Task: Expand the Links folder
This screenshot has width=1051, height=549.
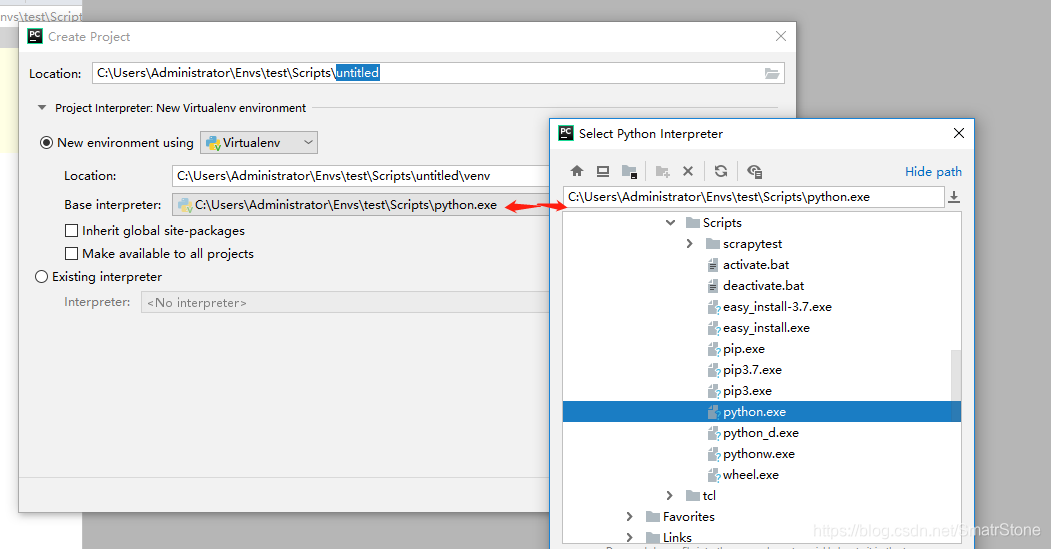Action: point(629,537)
